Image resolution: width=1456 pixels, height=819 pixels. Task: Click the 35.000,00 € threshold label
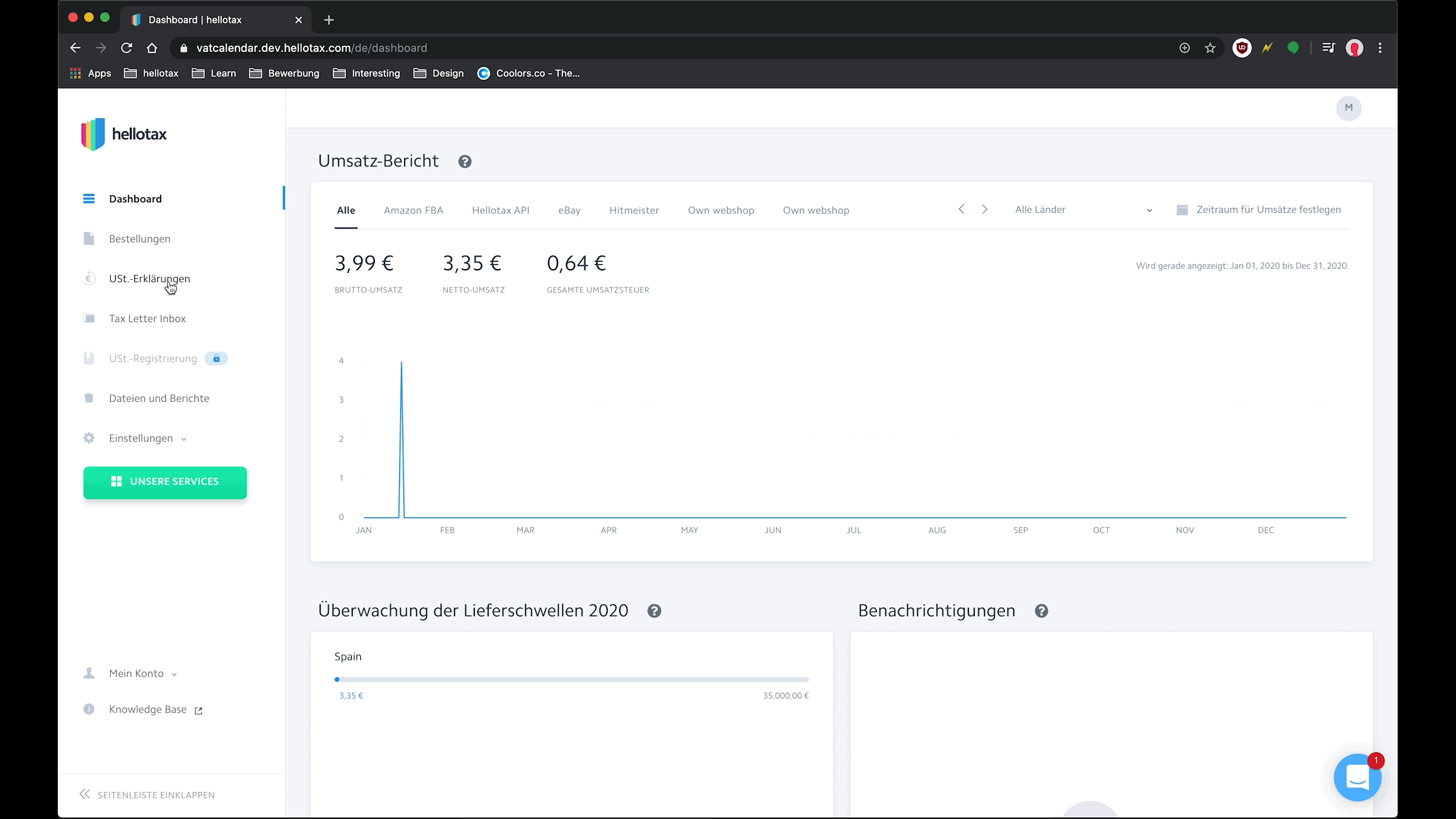click(786, 696)
